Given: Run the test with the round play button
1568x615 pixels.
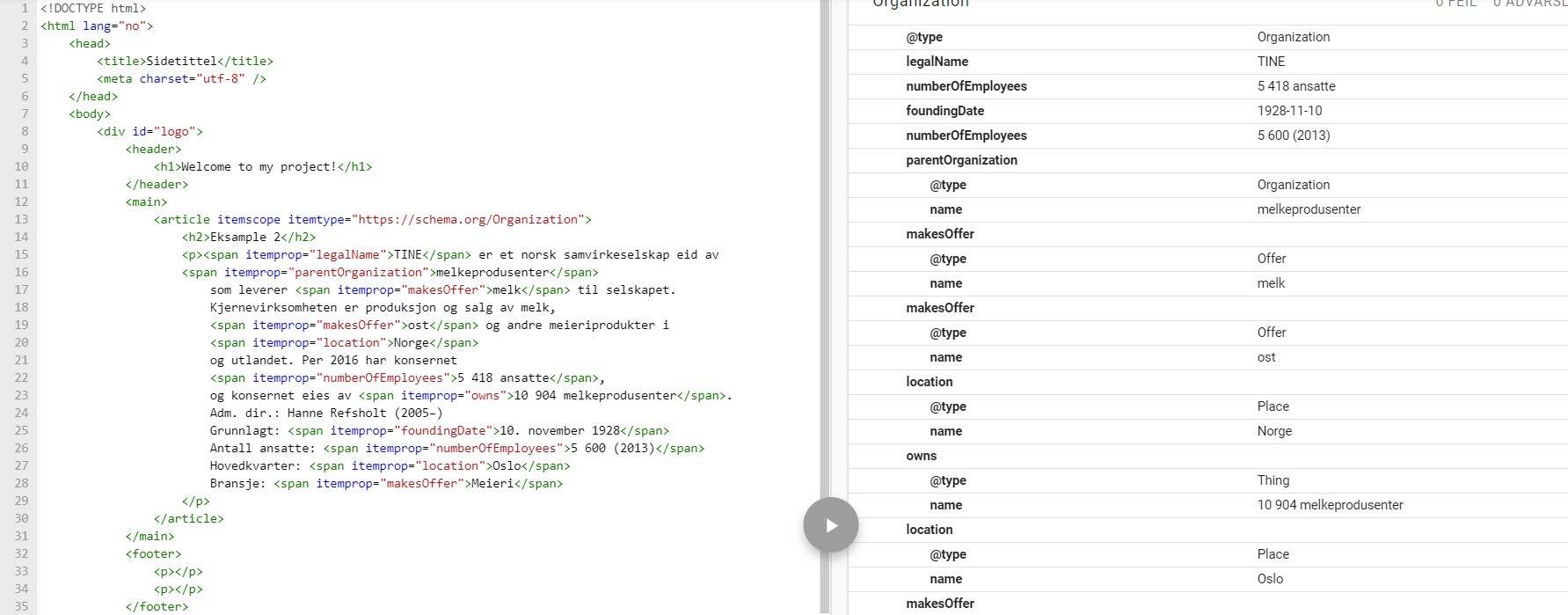Looking at the screenshot, I should pos(830,525).
